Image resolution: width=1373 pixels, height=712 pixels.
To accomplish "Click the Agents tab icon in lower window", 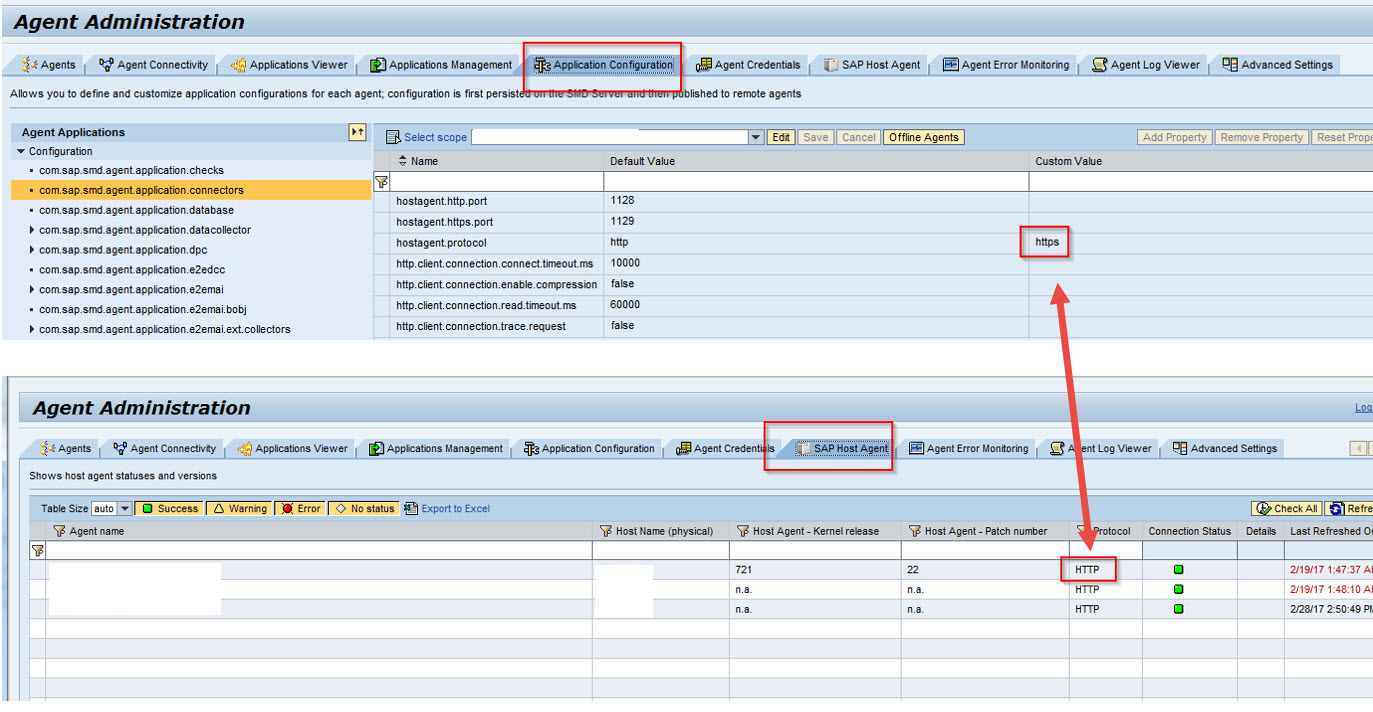I will coord(48,449).
